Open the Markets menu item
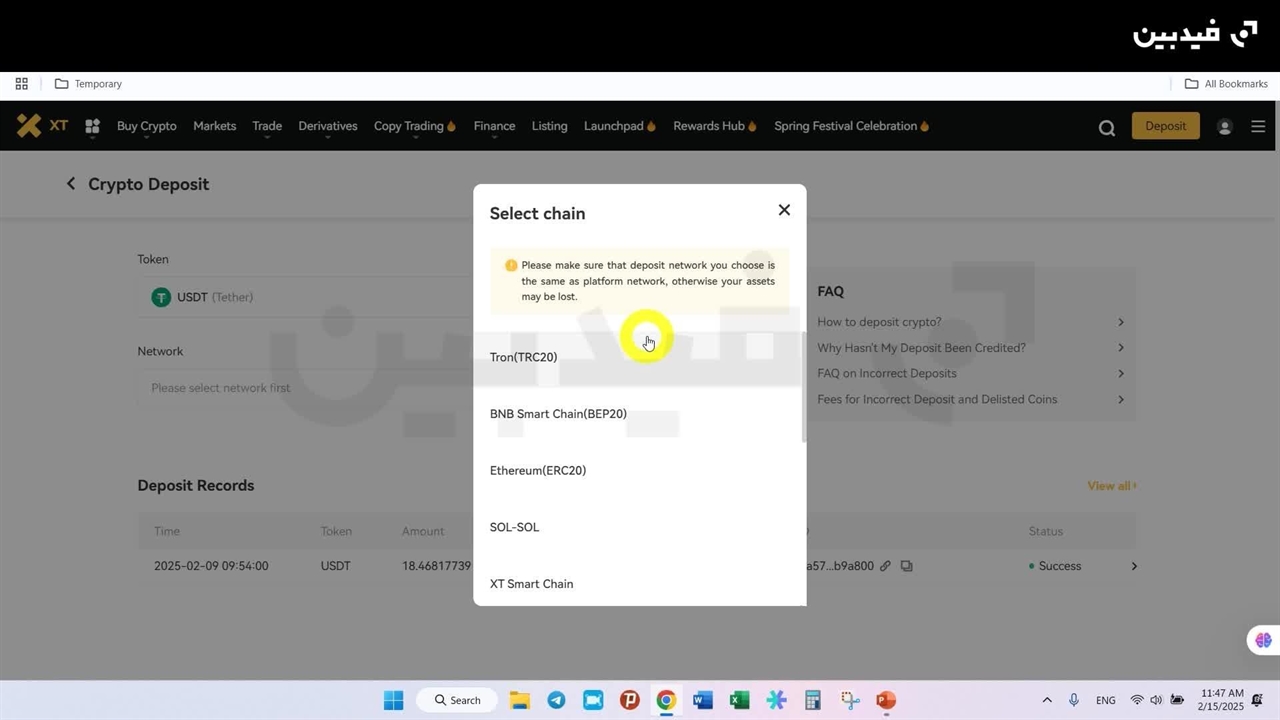 214,126
